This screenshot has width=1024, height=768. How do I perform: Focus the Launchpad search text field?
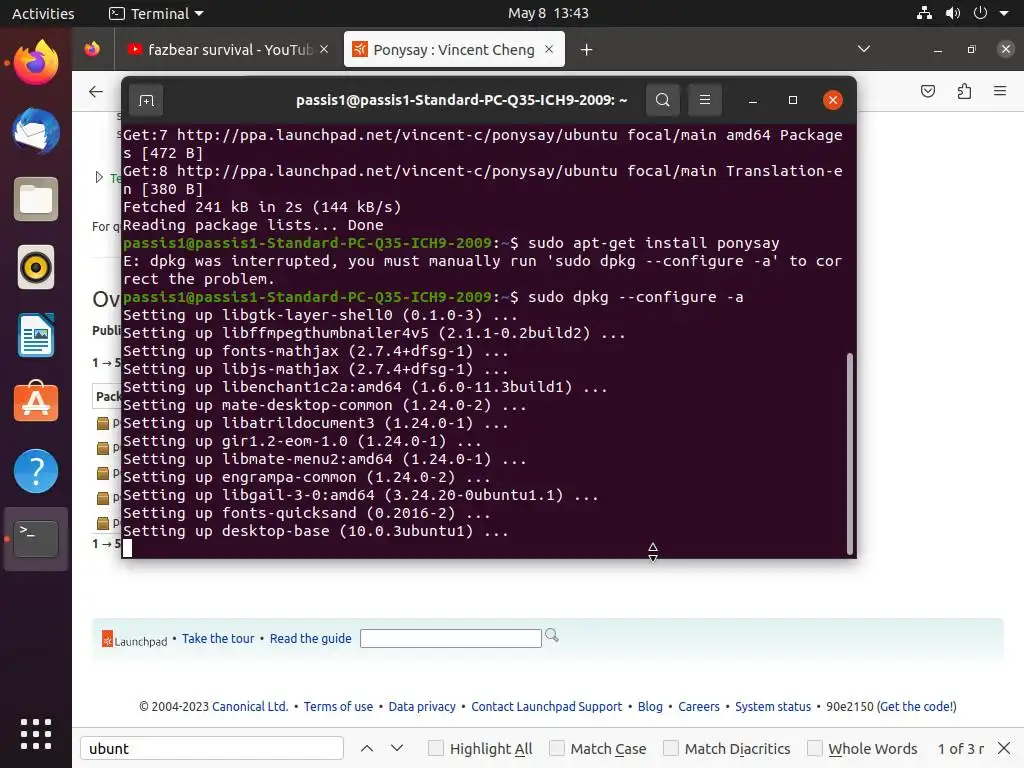[x=451, y=638]
